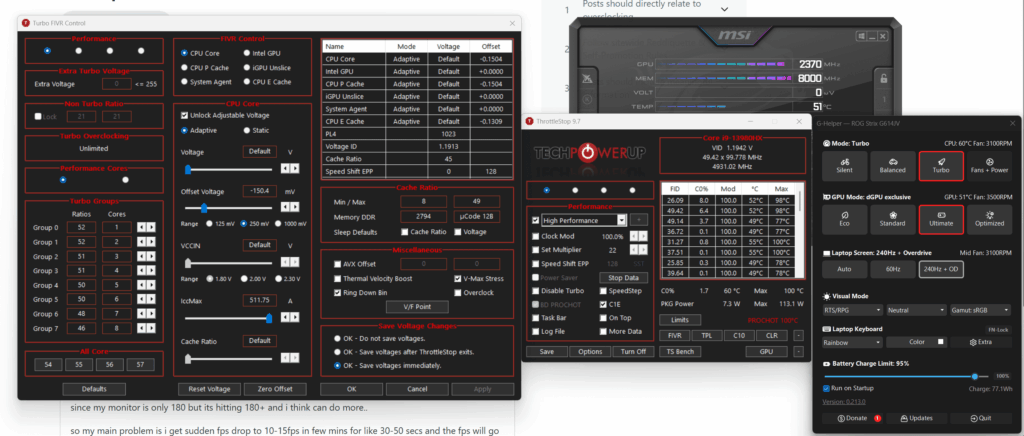The image size is (1024, 436).
Task: Click the MSI Afterburner left sidebar jet icon
Action: pyautogui.click(x=587, y=79)
